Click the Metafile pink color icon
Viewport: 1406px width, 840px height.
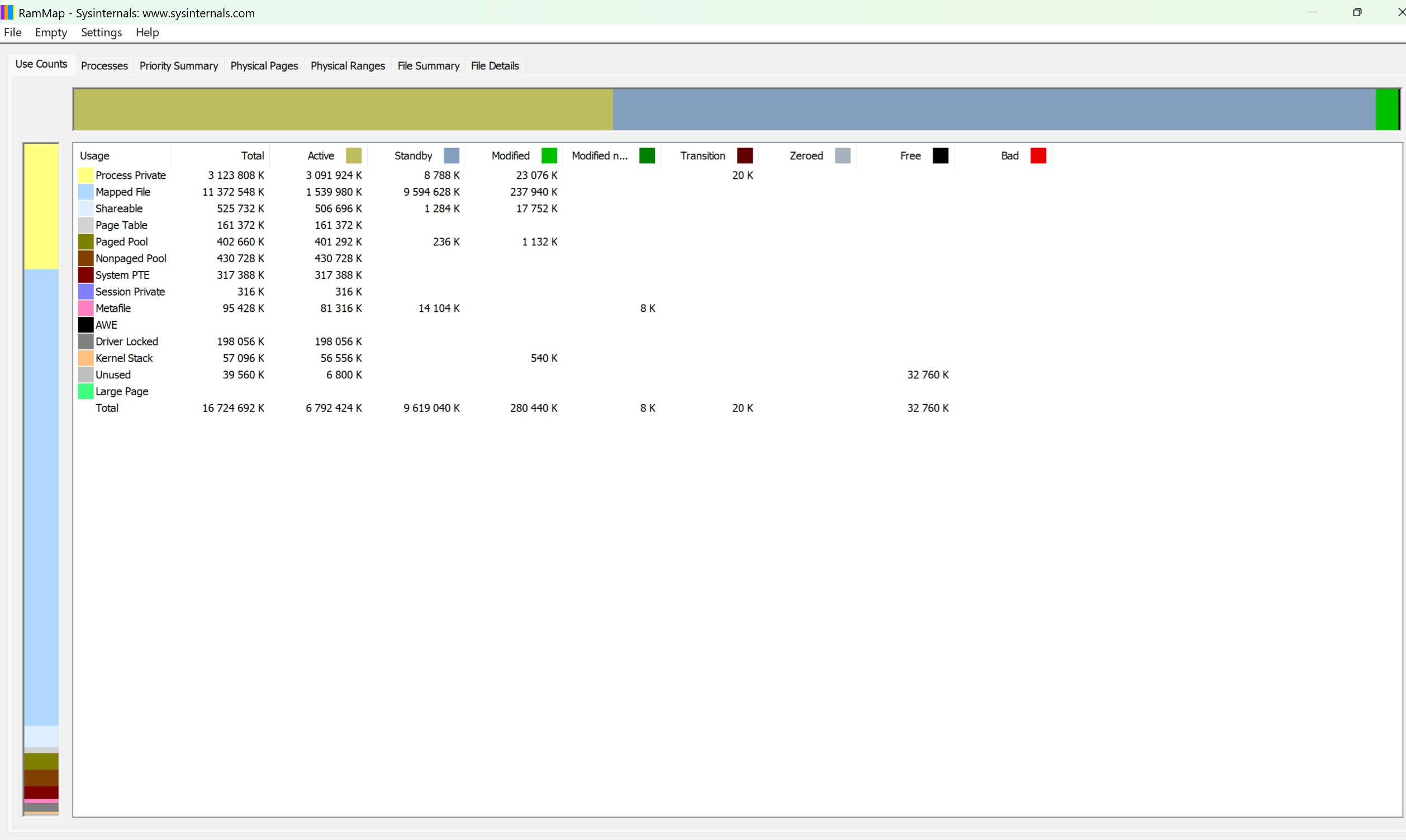pyautogui.click(x=85, y=308)
